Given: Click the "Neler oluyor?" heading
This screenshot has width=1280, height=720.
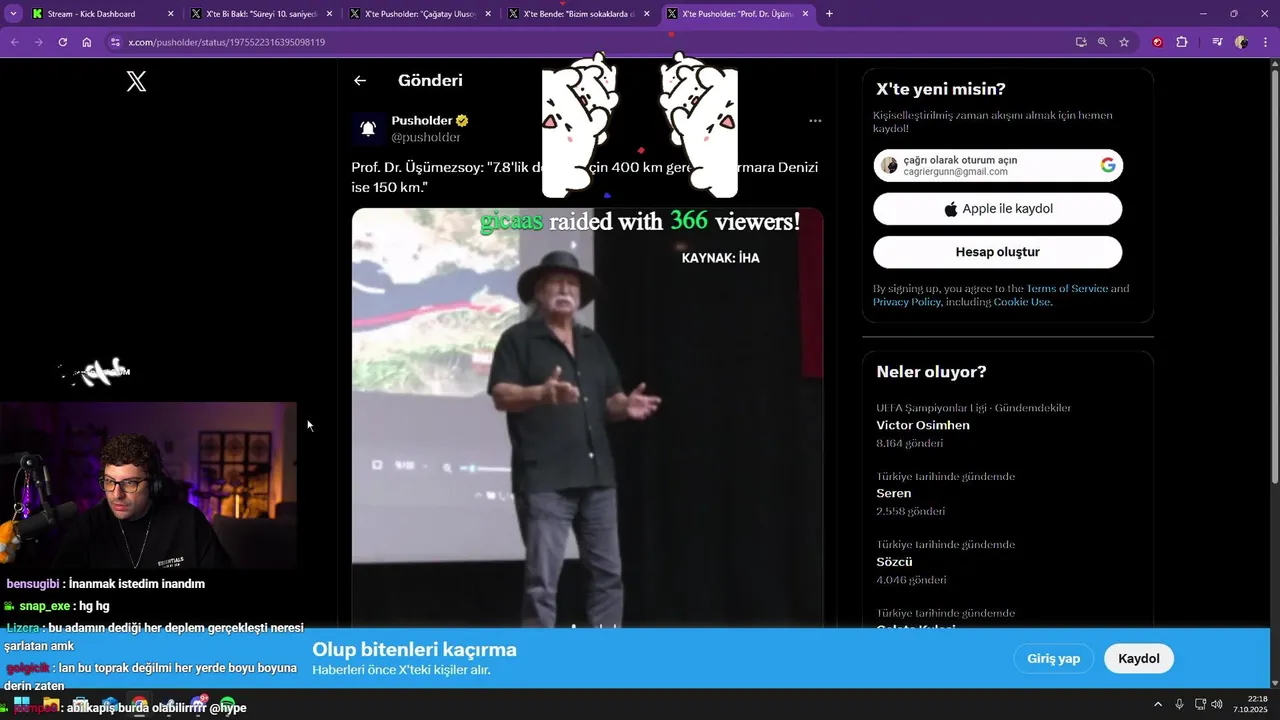Looking at the screenshot, I should click(x=931, y=372).
